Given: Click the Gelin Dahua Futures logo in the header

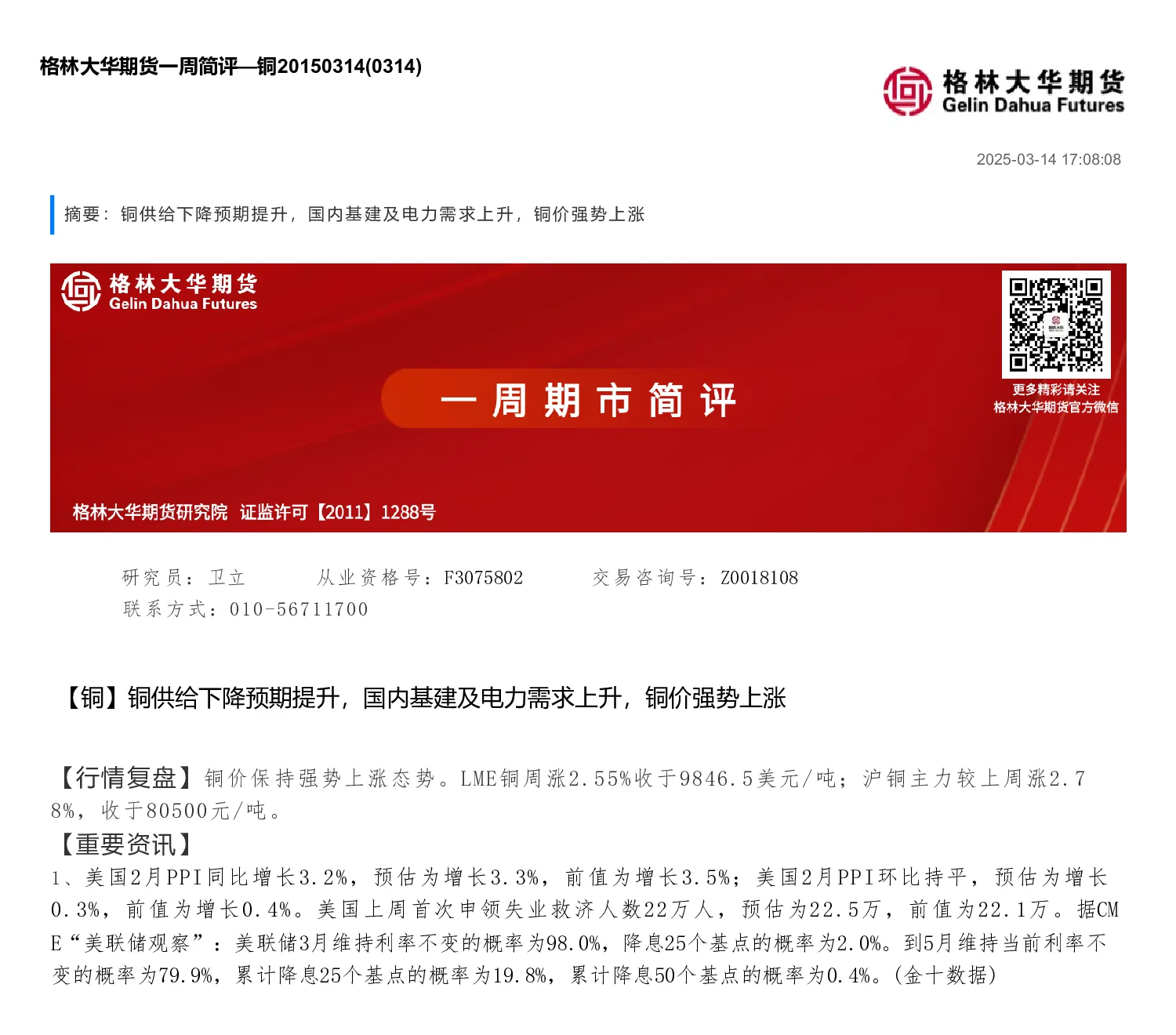Looking at the screenshot, I should [1004, 92].
